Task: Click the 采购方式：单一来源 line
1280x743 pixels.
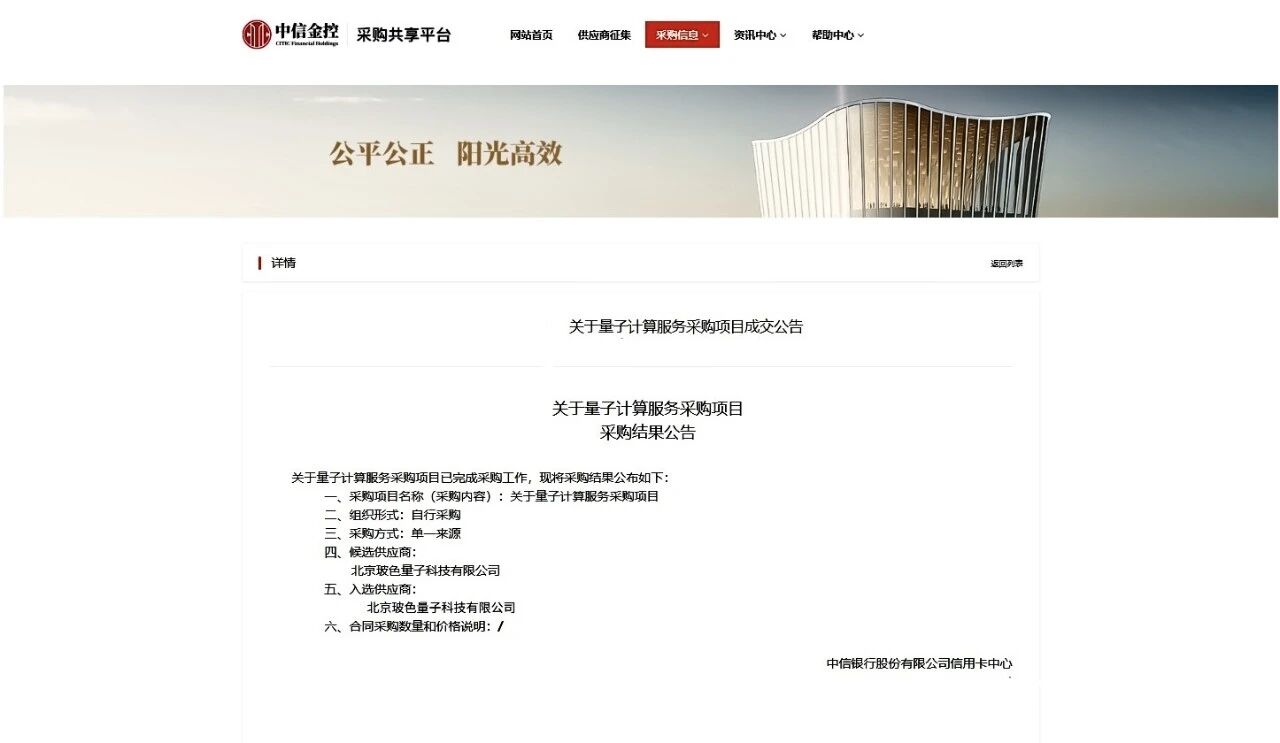Action: click(392, 534)
